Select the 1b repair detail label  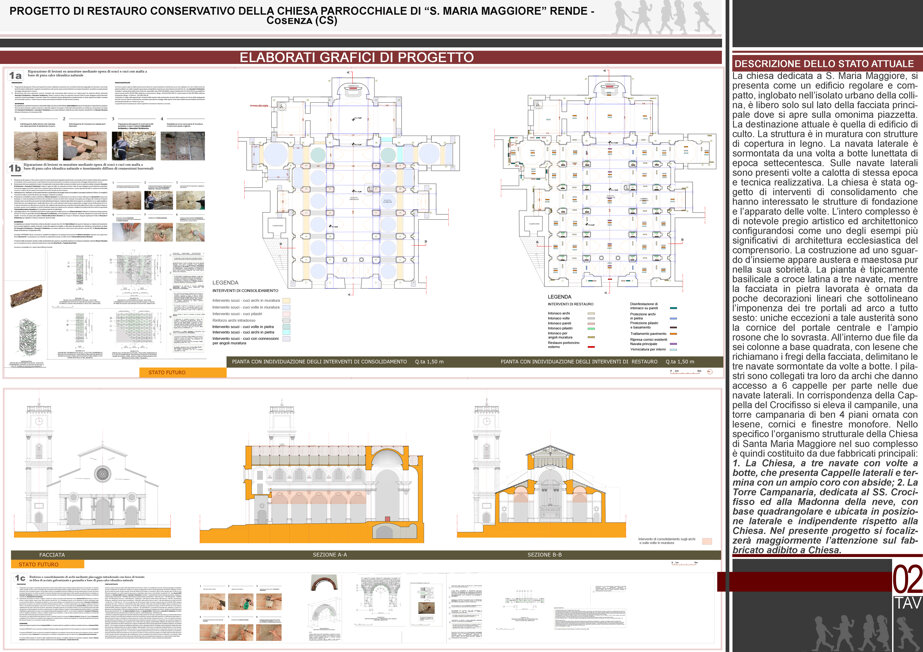[x=15, y=168]
